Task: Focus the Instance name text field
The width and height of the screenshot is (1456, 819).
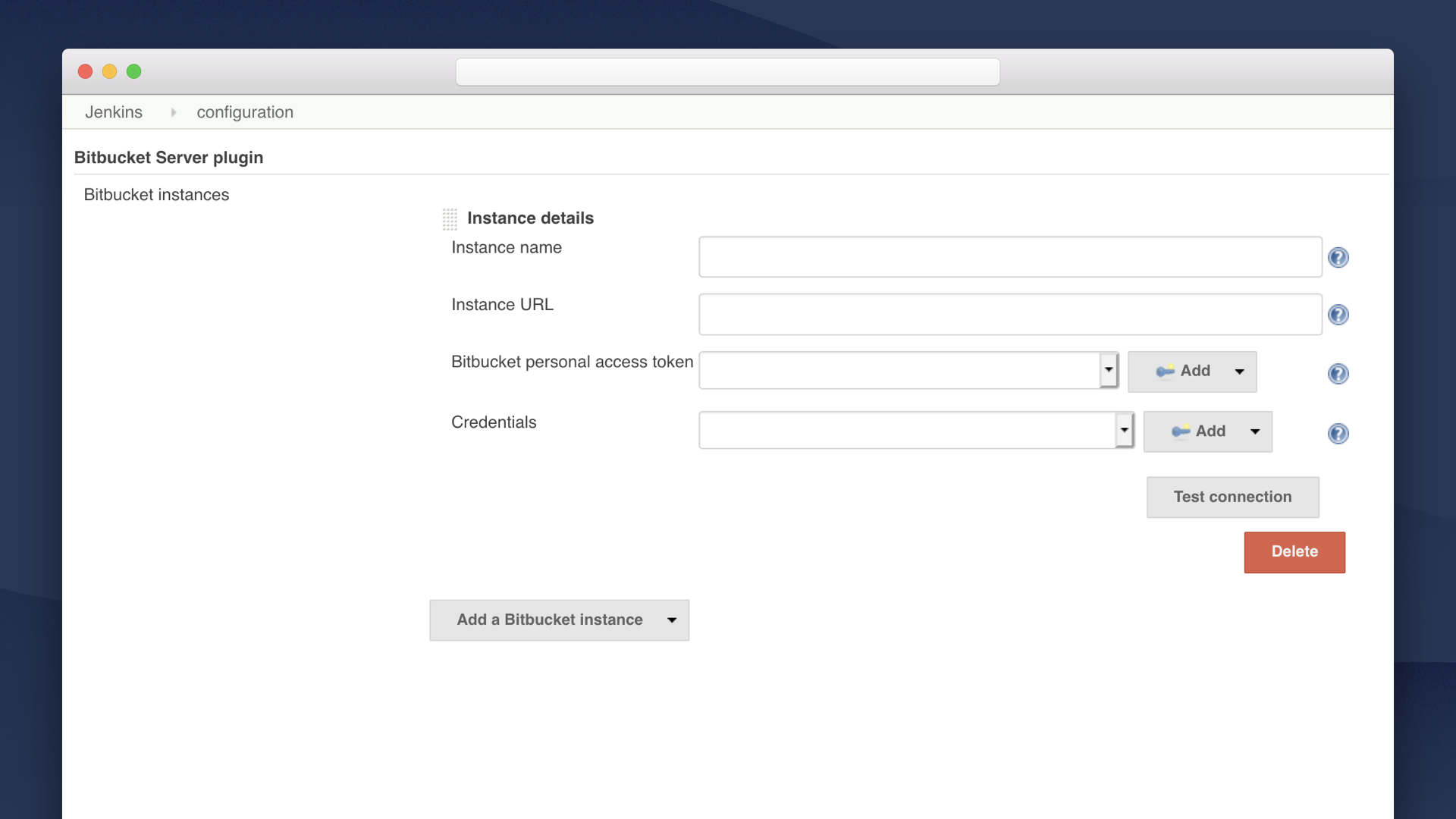Action: click(1009, 257)
